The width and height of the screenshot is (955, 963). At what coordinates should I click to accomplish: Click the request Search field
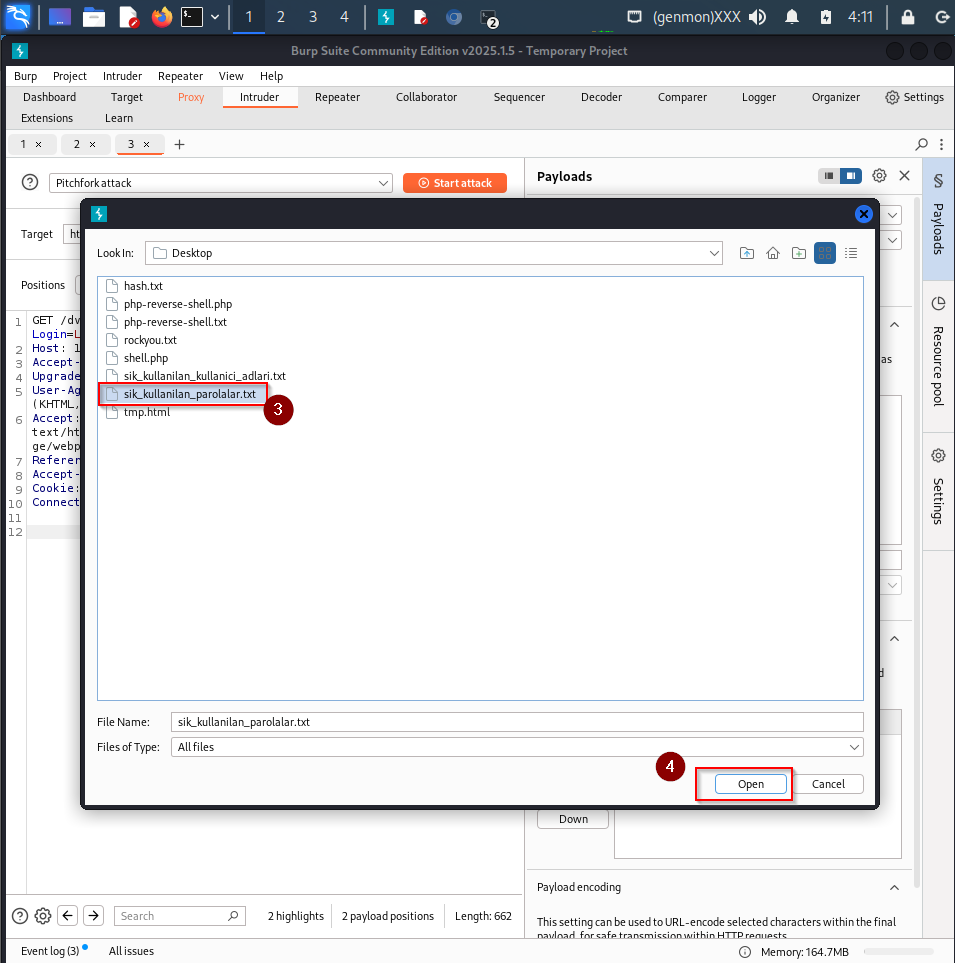pos(179,916)
